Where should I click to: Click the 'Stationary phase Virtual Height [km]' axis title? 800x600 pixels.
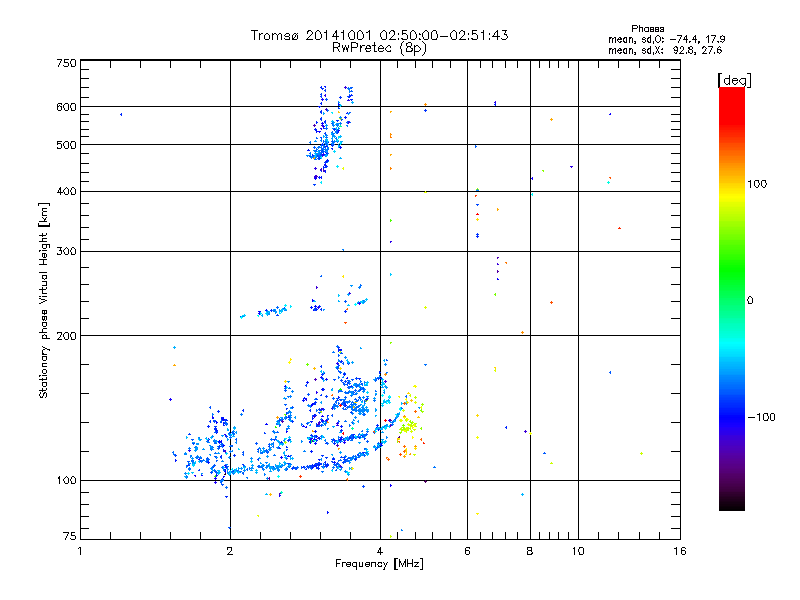(x=44, y=300)
